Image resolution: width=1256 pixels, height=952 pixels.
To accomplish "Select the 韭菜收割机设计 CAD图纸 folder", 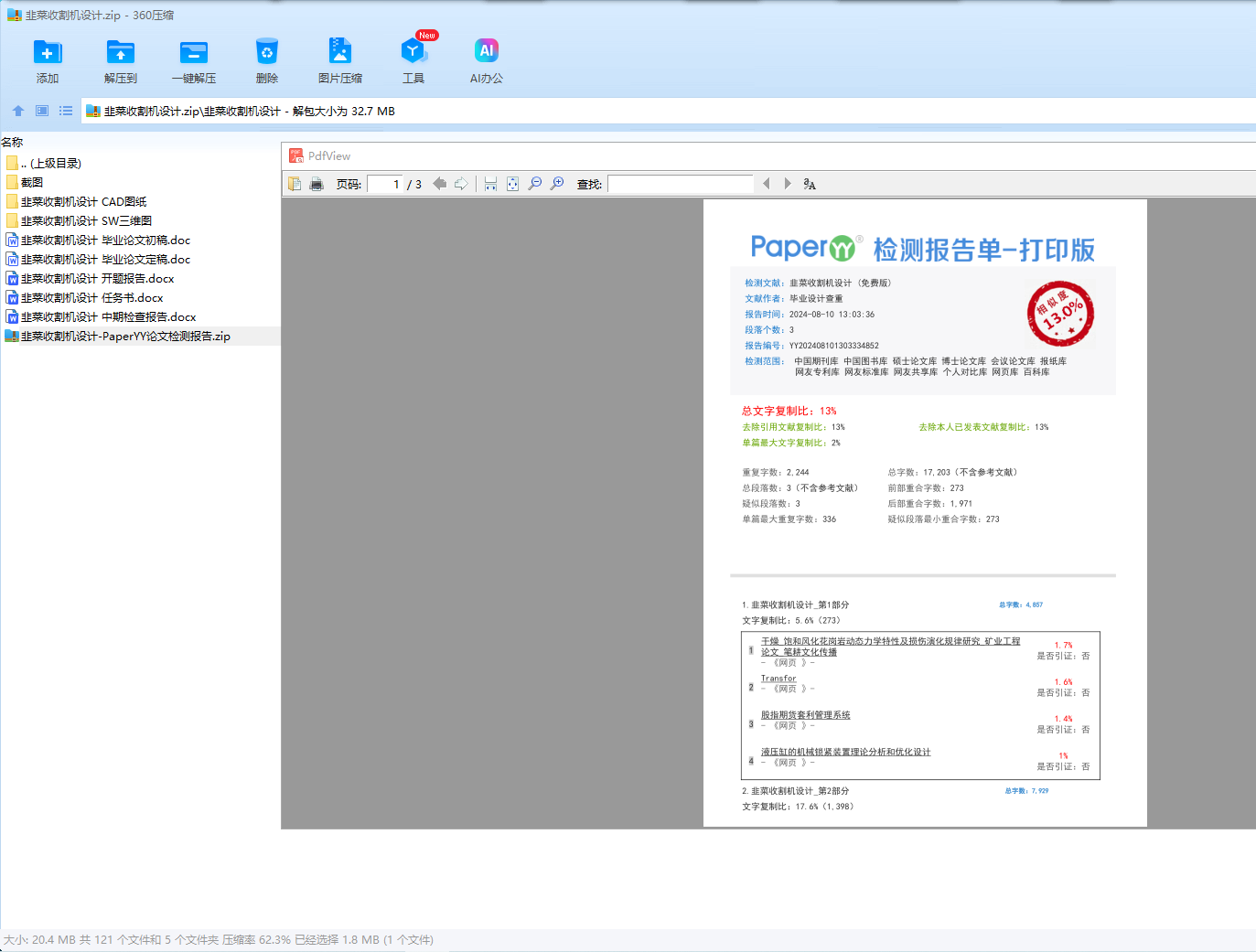I will point(76,201).
